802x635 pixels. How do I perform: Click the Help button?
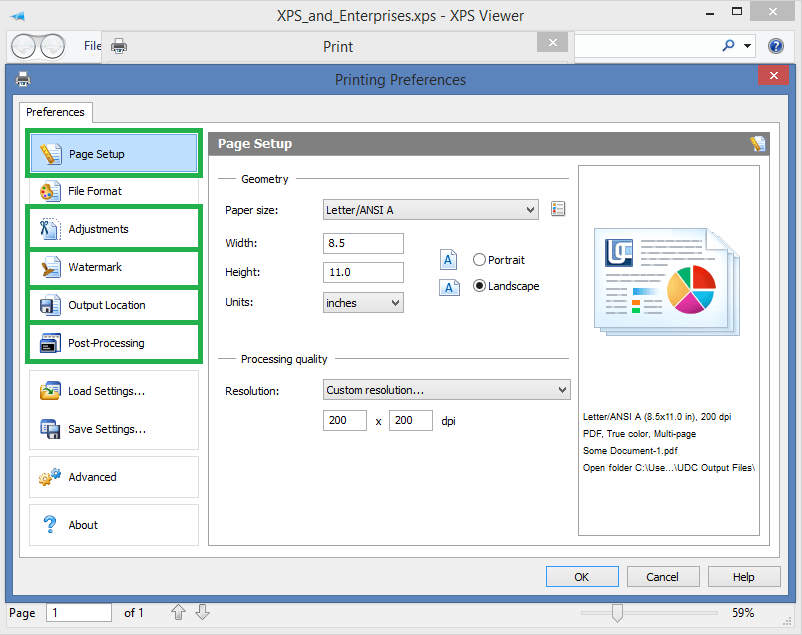[x=744, y=577]
